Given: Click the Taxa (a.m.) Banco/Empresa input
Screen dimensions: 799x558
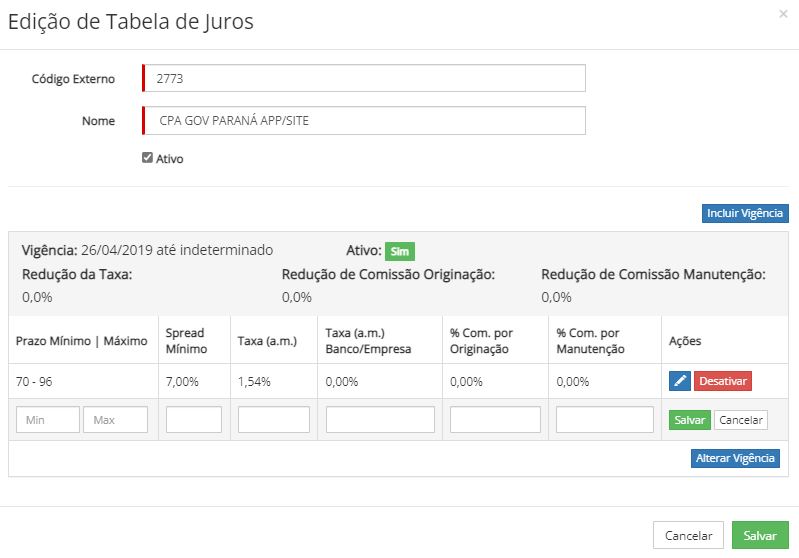Looking at the screenshot, I should click(380, 420).
